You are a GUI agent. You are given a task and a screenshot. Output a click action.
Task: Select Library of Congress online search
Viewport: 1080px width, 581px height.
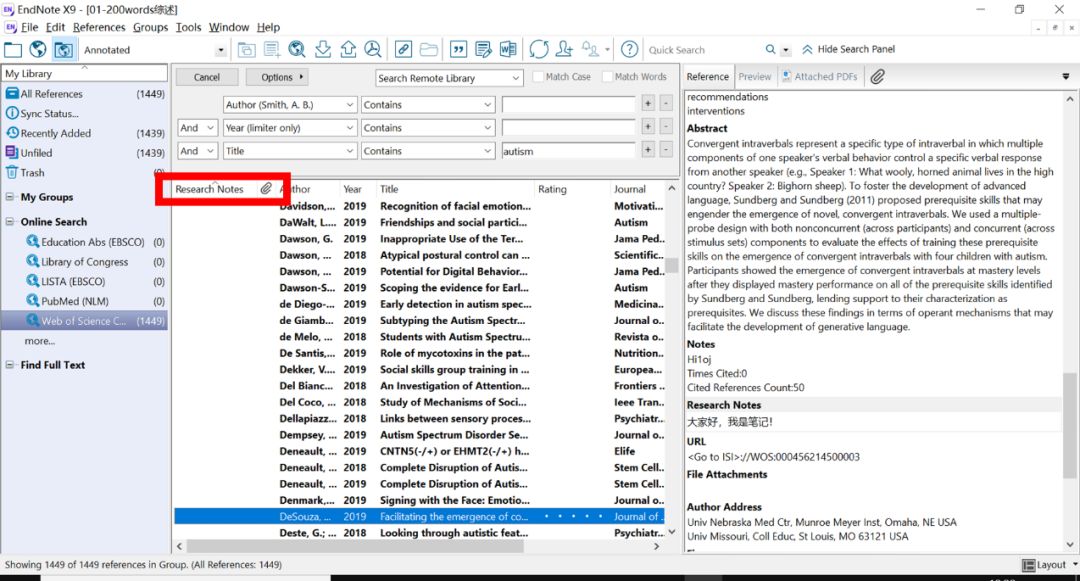(84, 262)
